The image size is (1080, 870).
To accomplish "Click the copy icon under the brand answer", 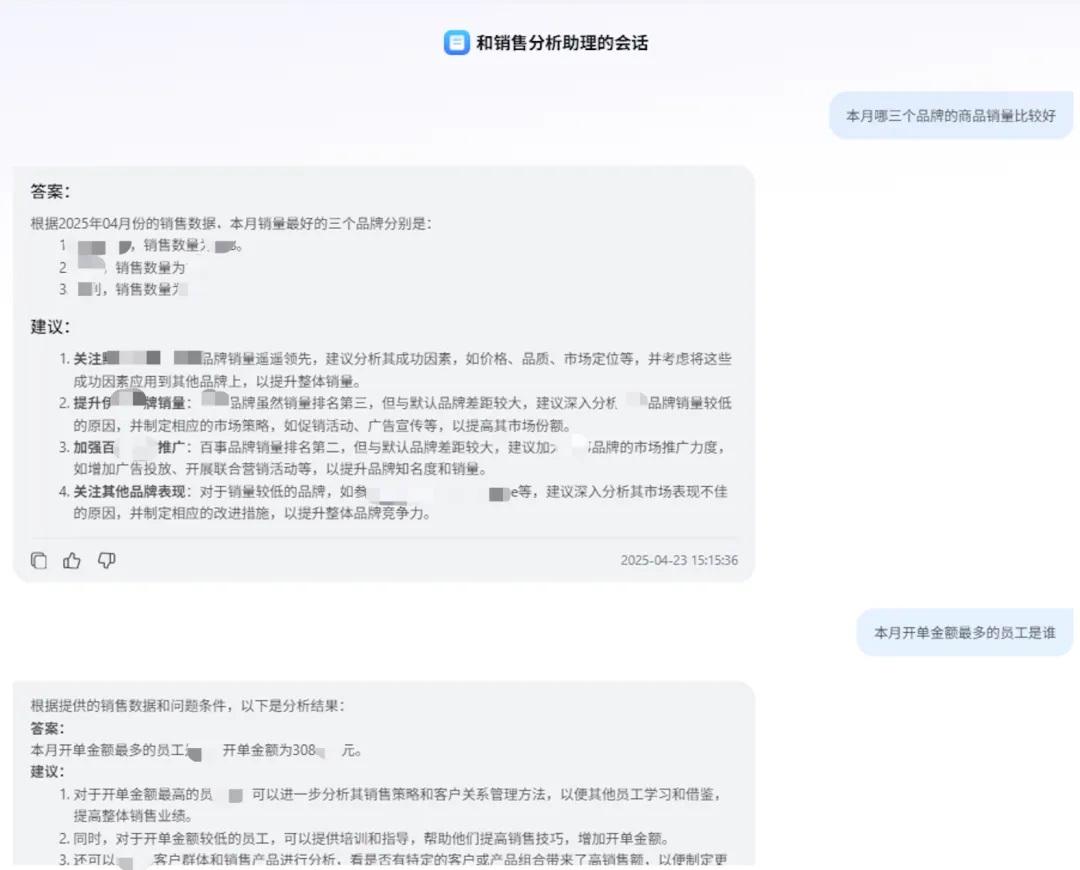I will [x=39, y=561].
